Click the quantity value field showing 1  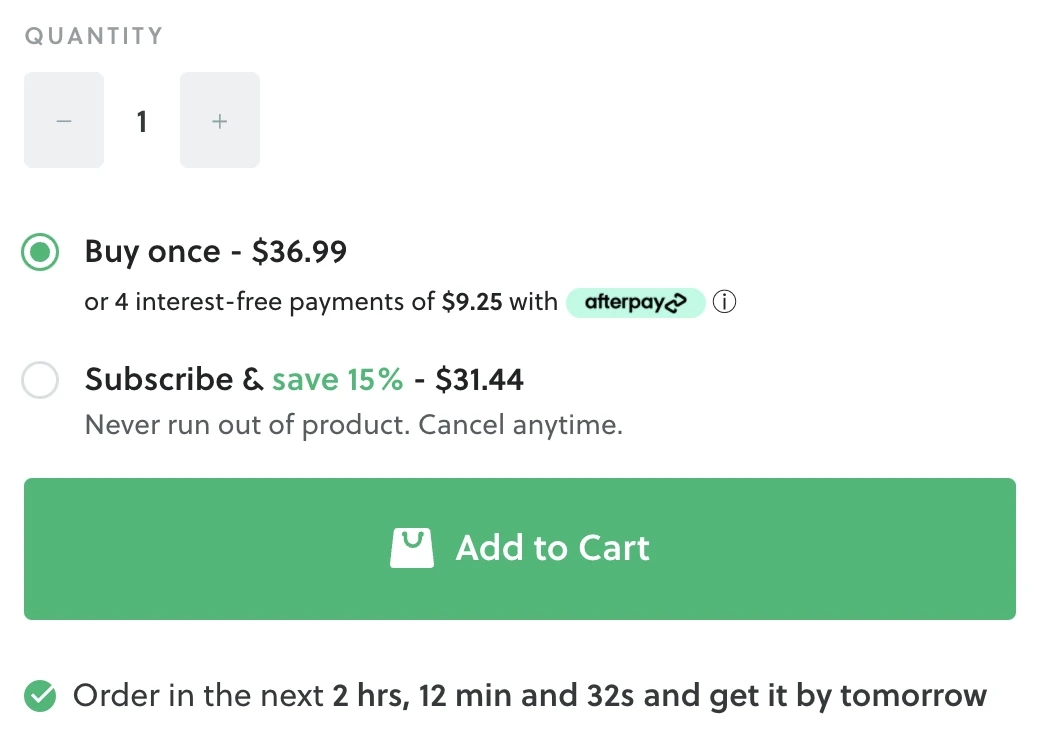pyautogui.click(x=142, y=121)
